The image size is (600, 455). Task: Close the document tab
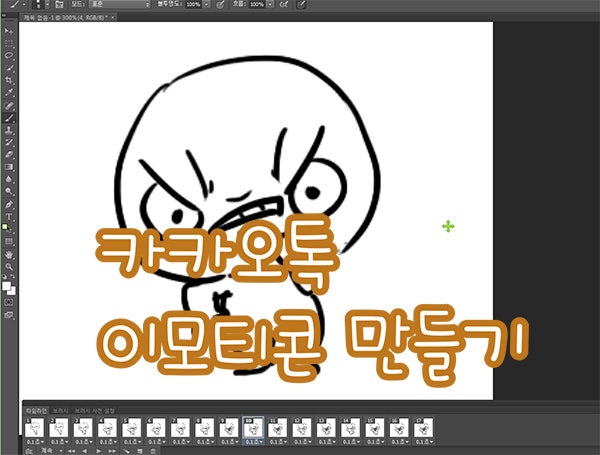click(112, 17)
